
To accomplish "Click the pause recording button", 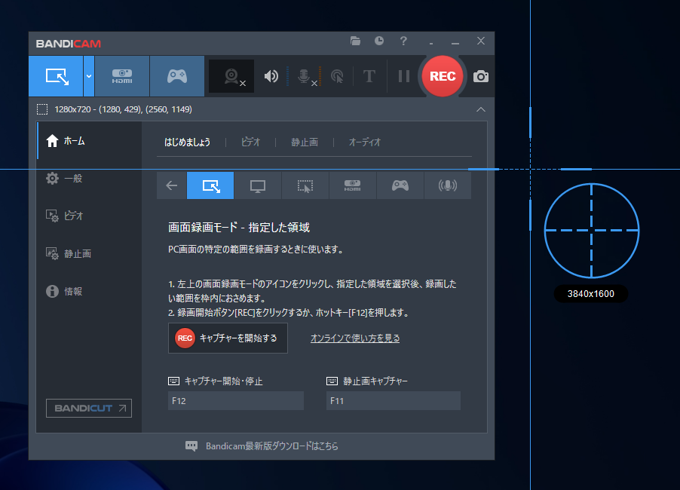I will pos(404,76).
